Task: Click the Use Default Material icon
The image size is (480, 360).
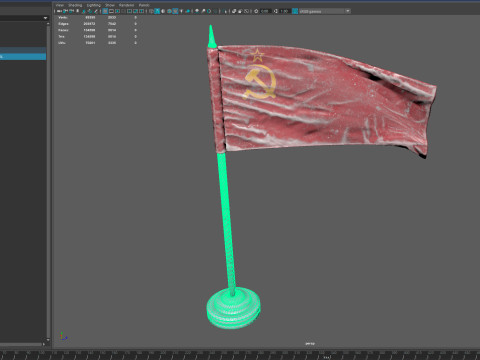Action: (163, 11)
